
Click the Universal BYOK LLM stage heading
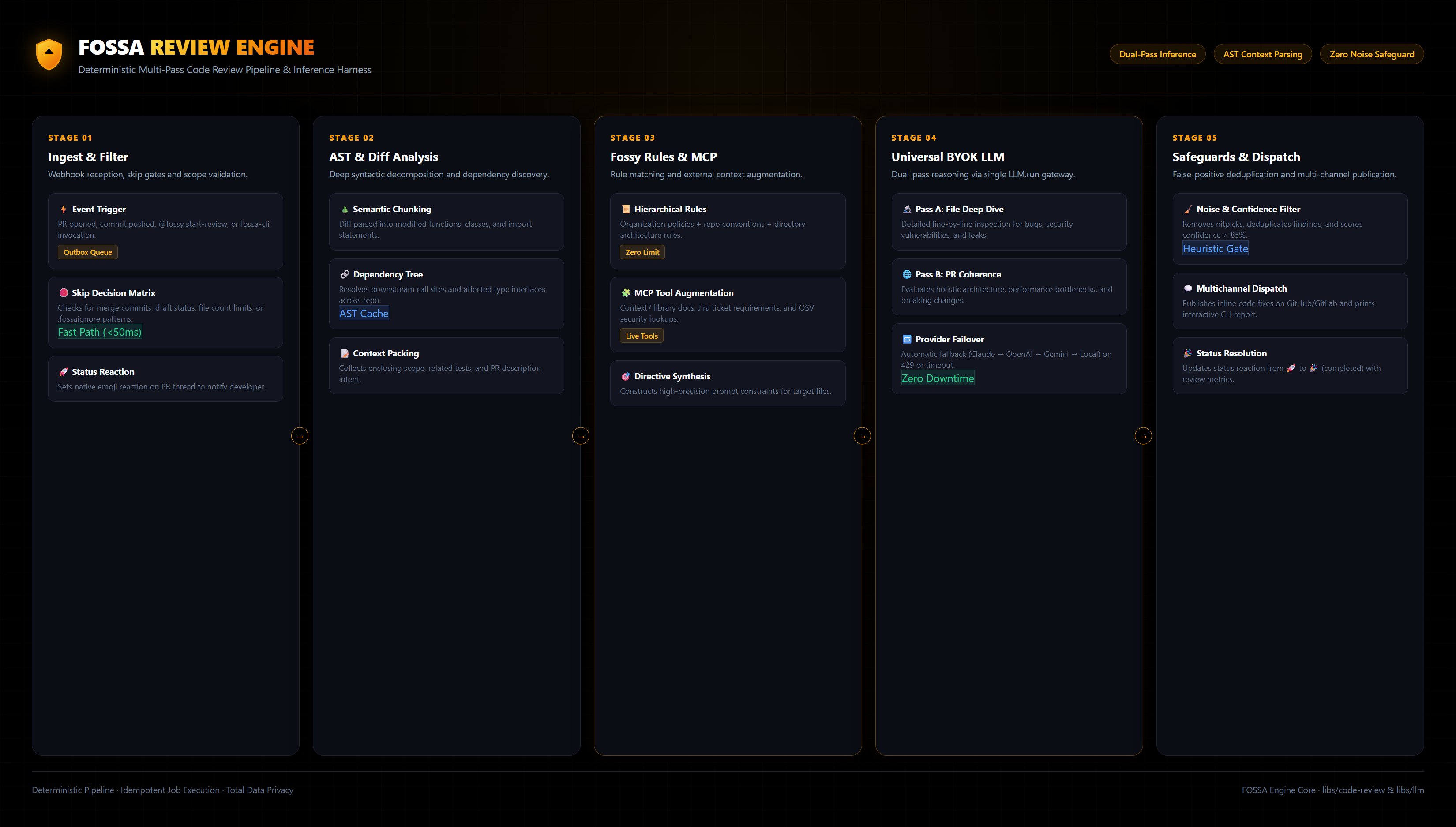tap(948, 157)
